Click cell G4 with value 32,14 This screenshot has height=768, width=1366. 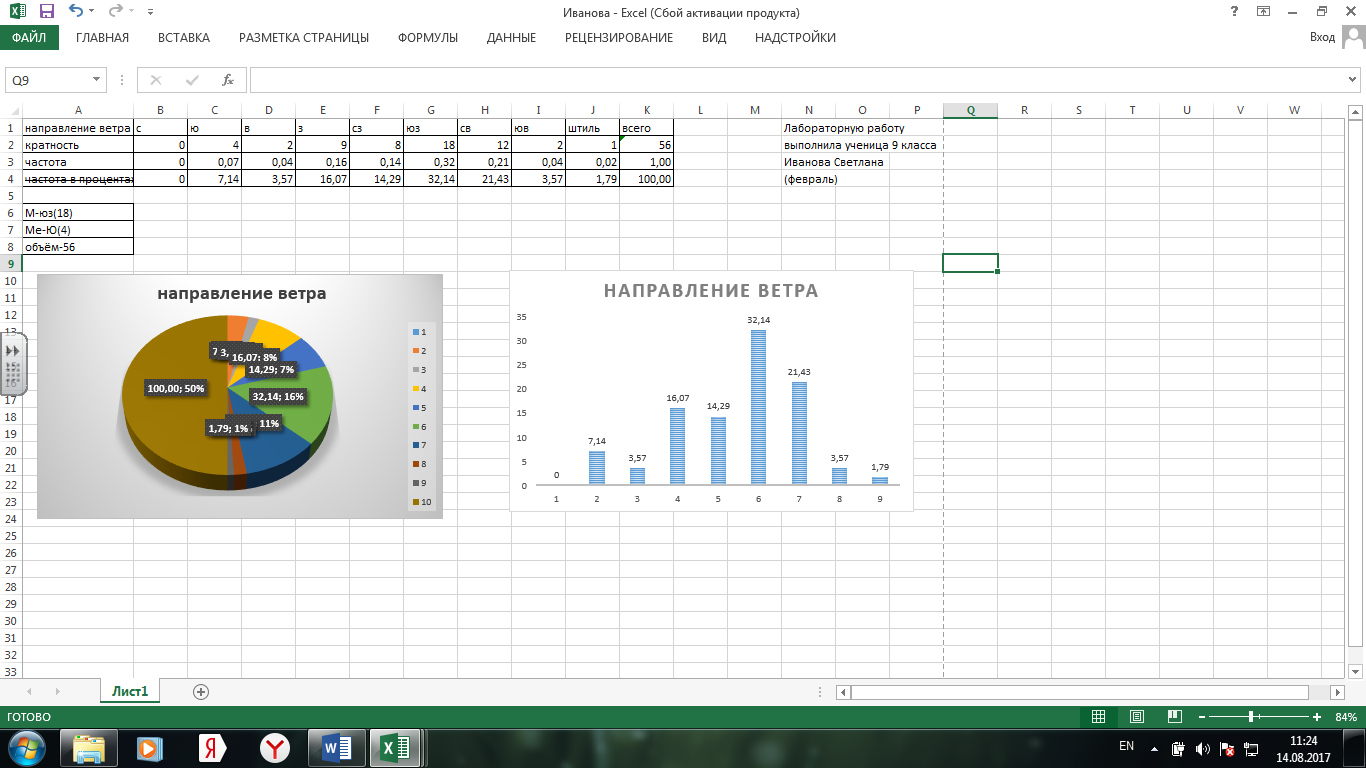430,179
